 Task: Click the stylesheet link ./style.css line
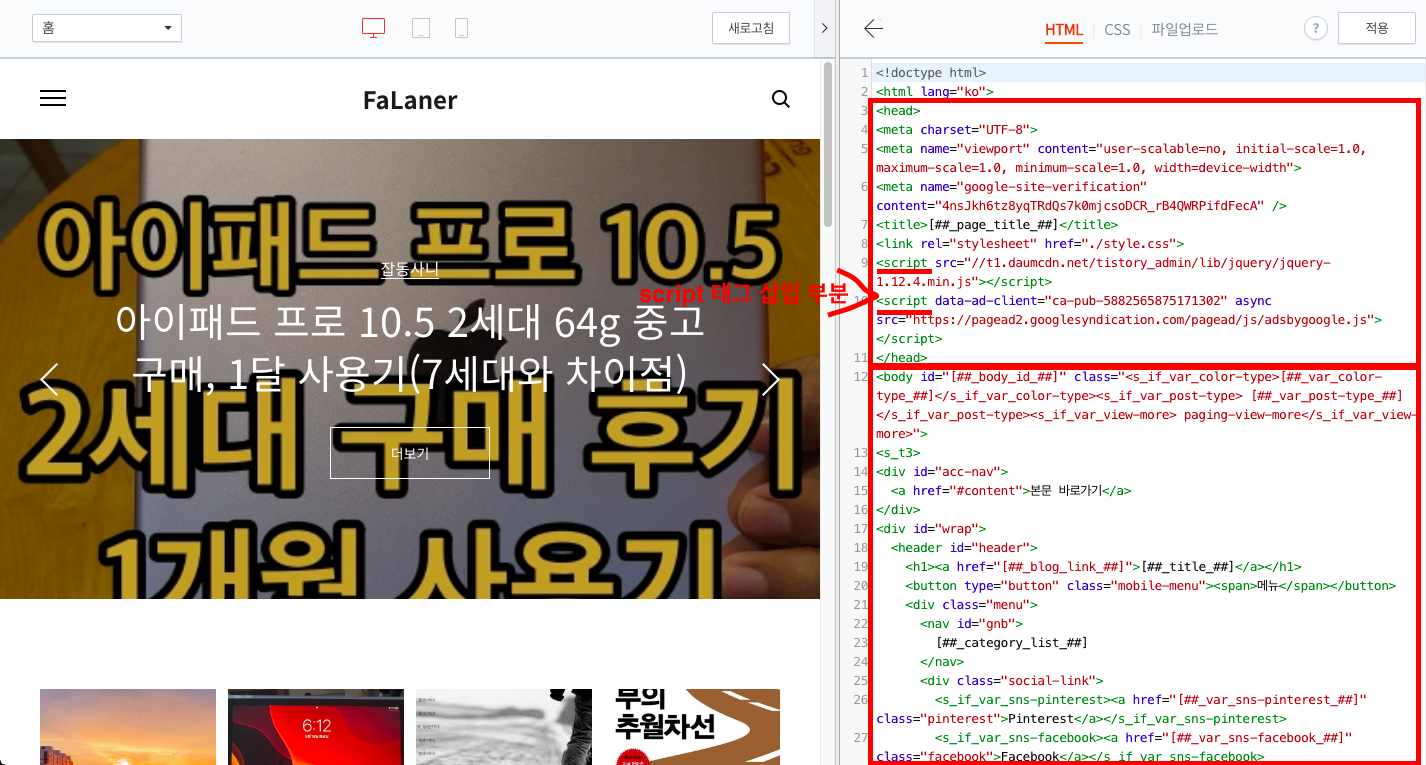point(1030,244)
